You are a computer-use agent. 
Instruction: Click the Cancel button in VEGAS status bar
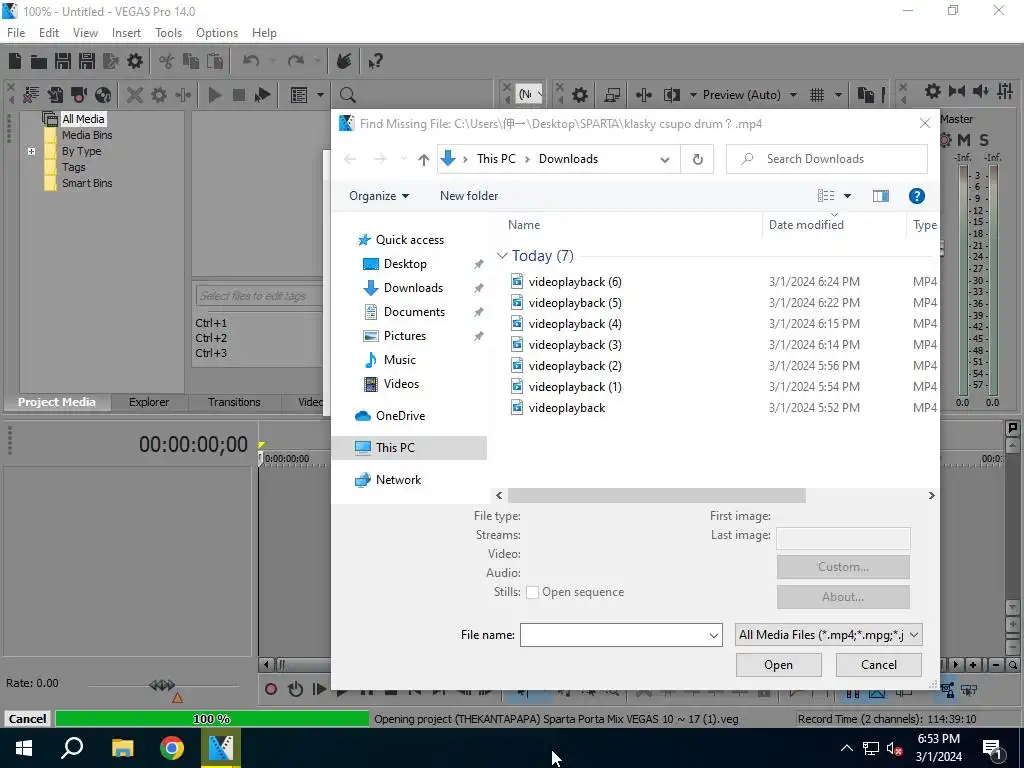point(27,719)
